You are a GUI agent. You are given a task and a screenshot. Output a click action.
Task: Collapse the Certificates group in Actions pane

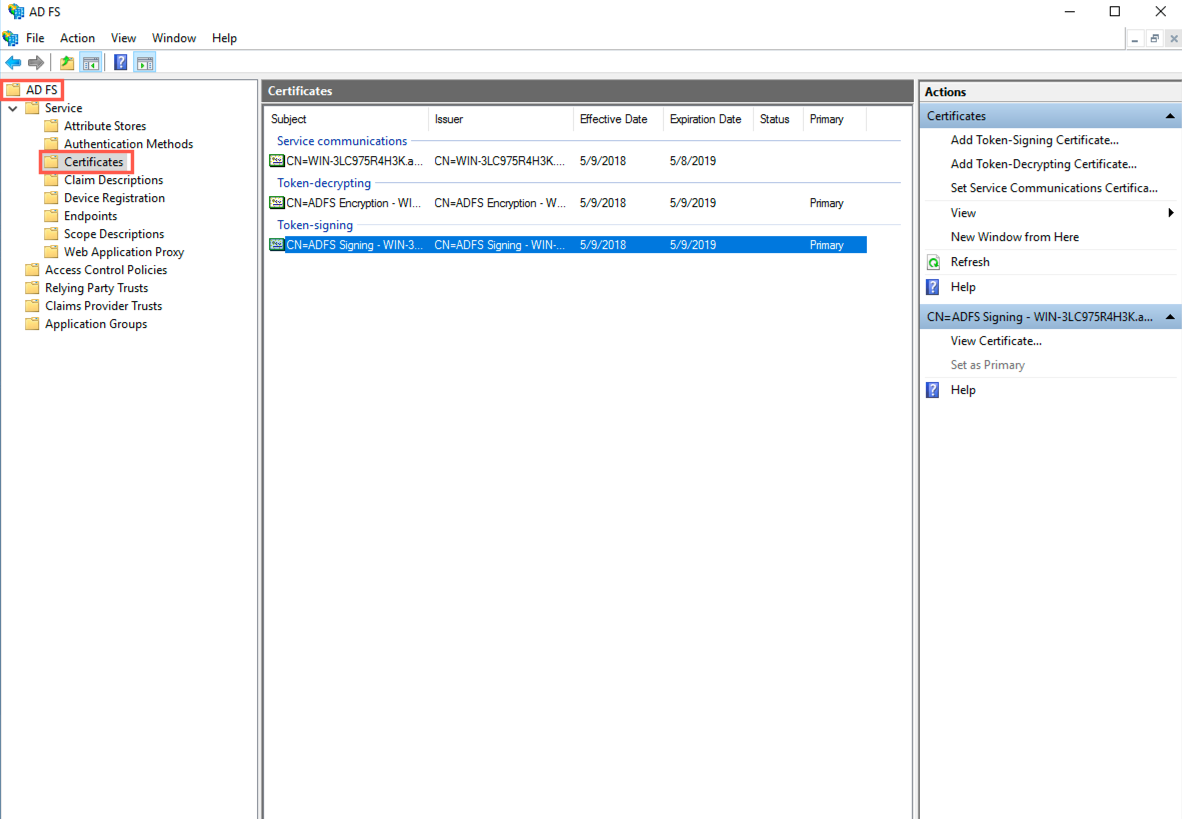(1169, 115)
